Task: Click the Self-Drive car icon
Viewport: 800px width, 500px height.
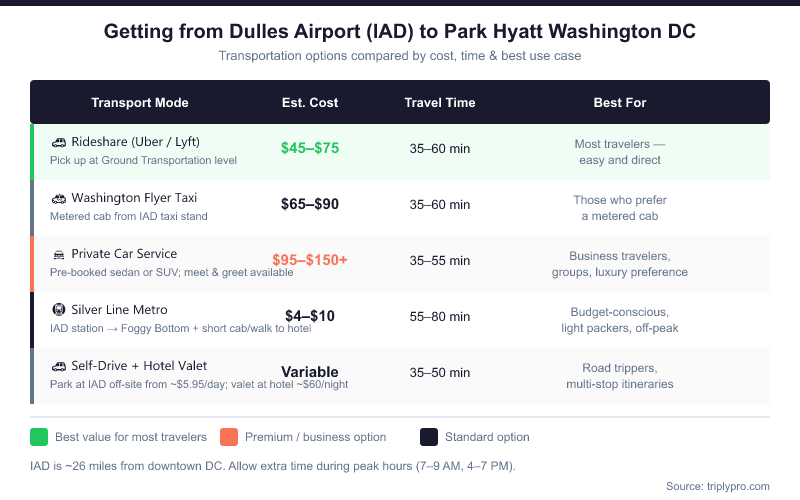Action: click(x=59, y=366)
